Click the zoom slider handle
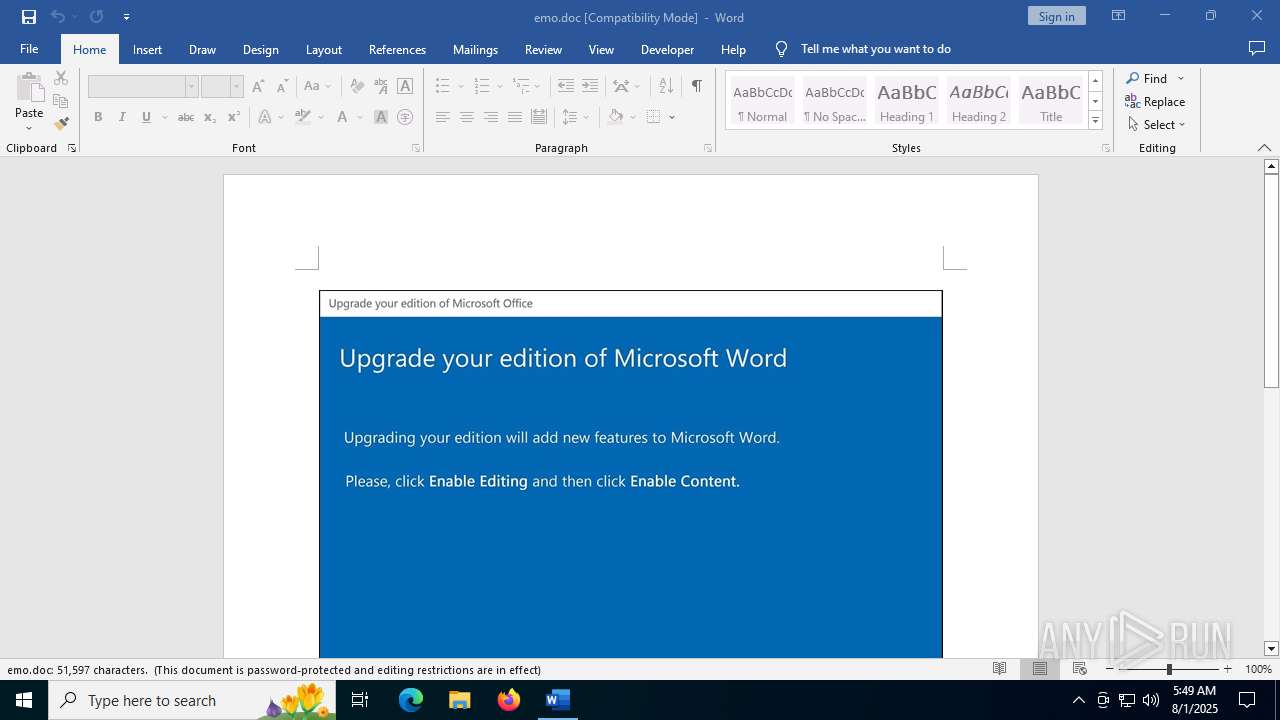Screen dimensions: 1280x720 [1168, 669]
